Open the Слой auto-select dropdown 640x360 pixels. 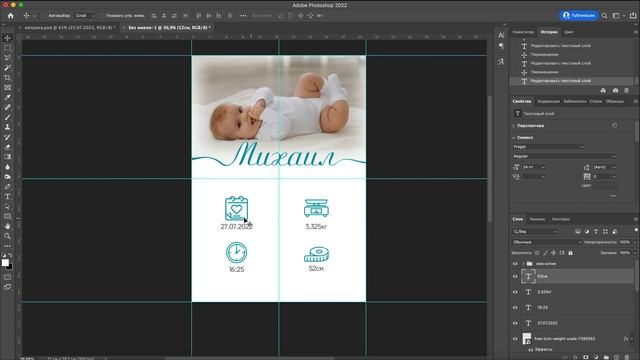coord(85,16)
